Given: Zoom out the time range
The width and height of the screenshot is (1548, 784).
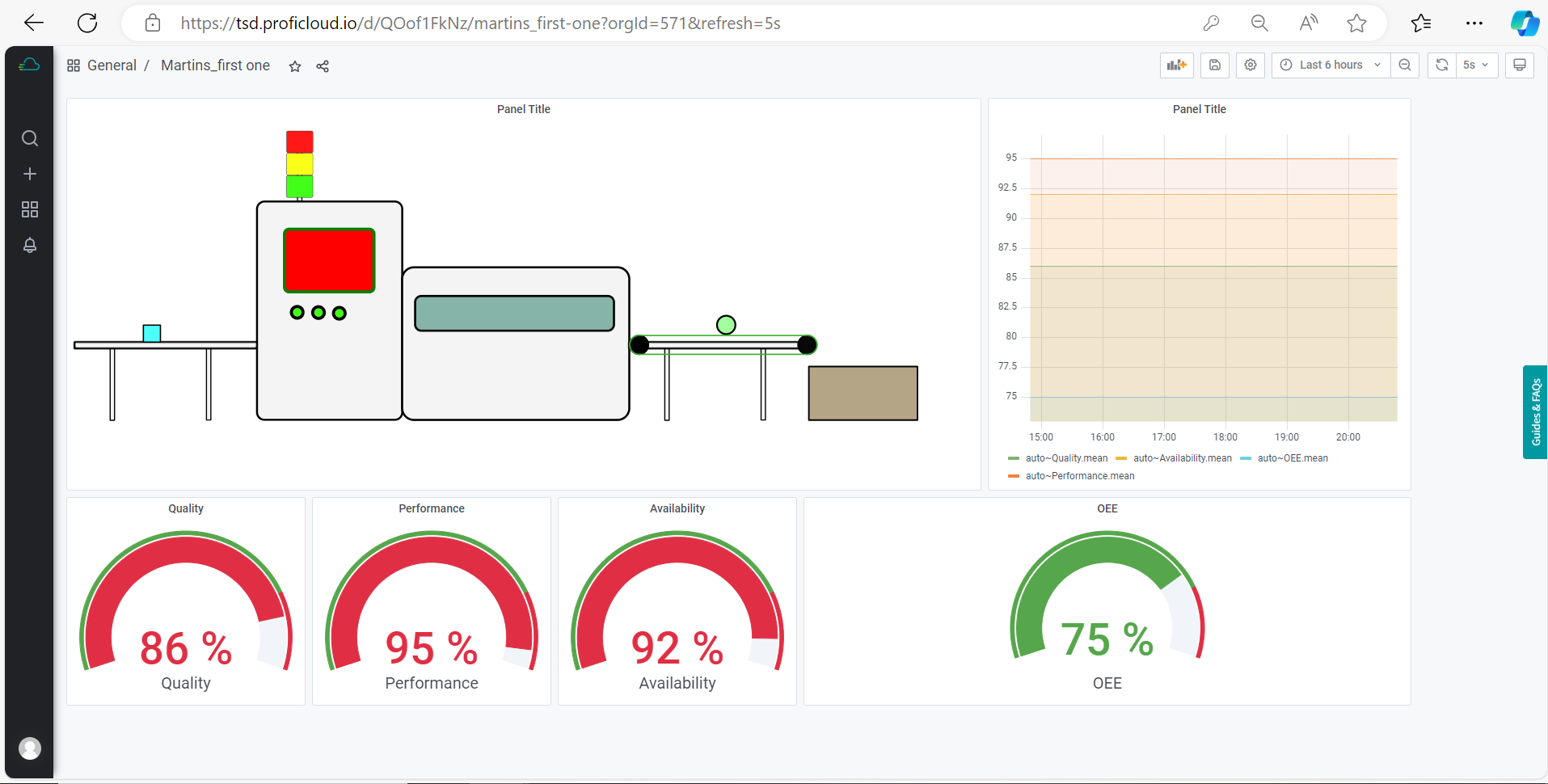Looking at the screenshot, I should click(1405, 65).
